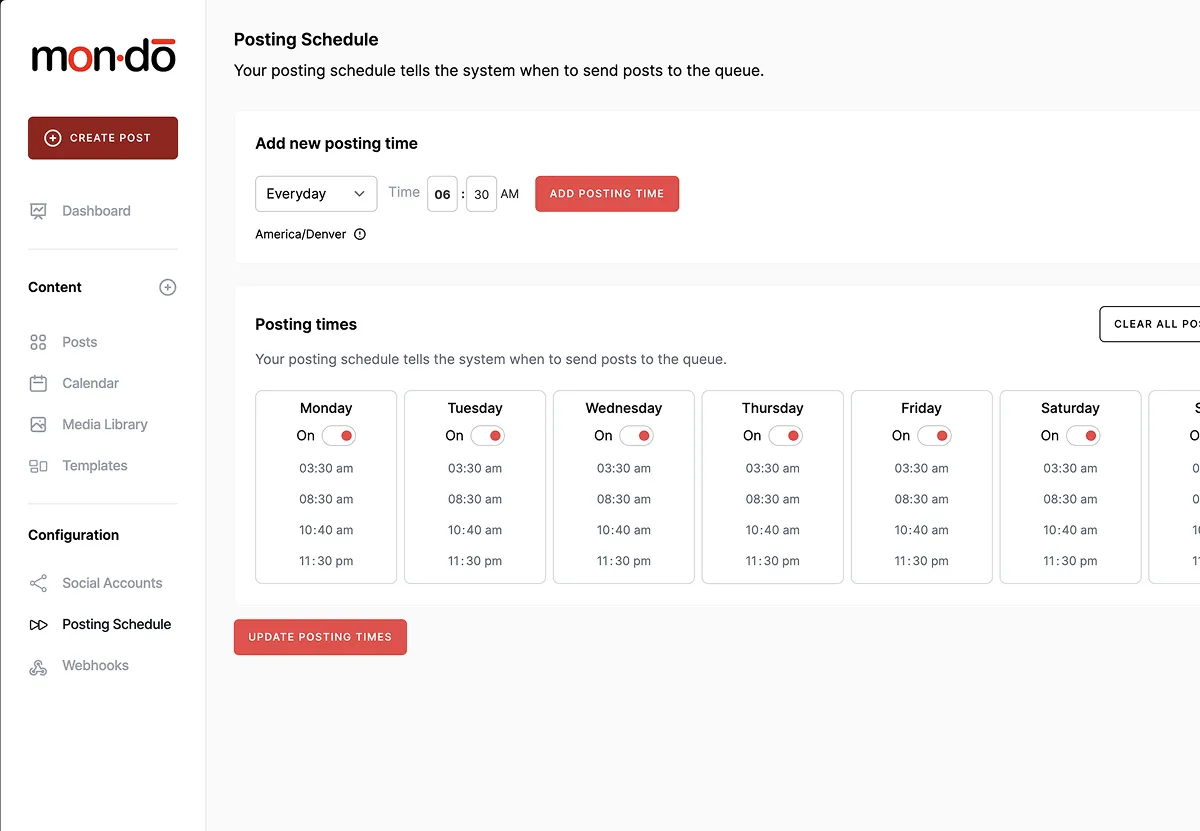The height and width of the screenshot is (831, 1200).
Task: Click the timezone info icon
Action: (x=360, y=235)
